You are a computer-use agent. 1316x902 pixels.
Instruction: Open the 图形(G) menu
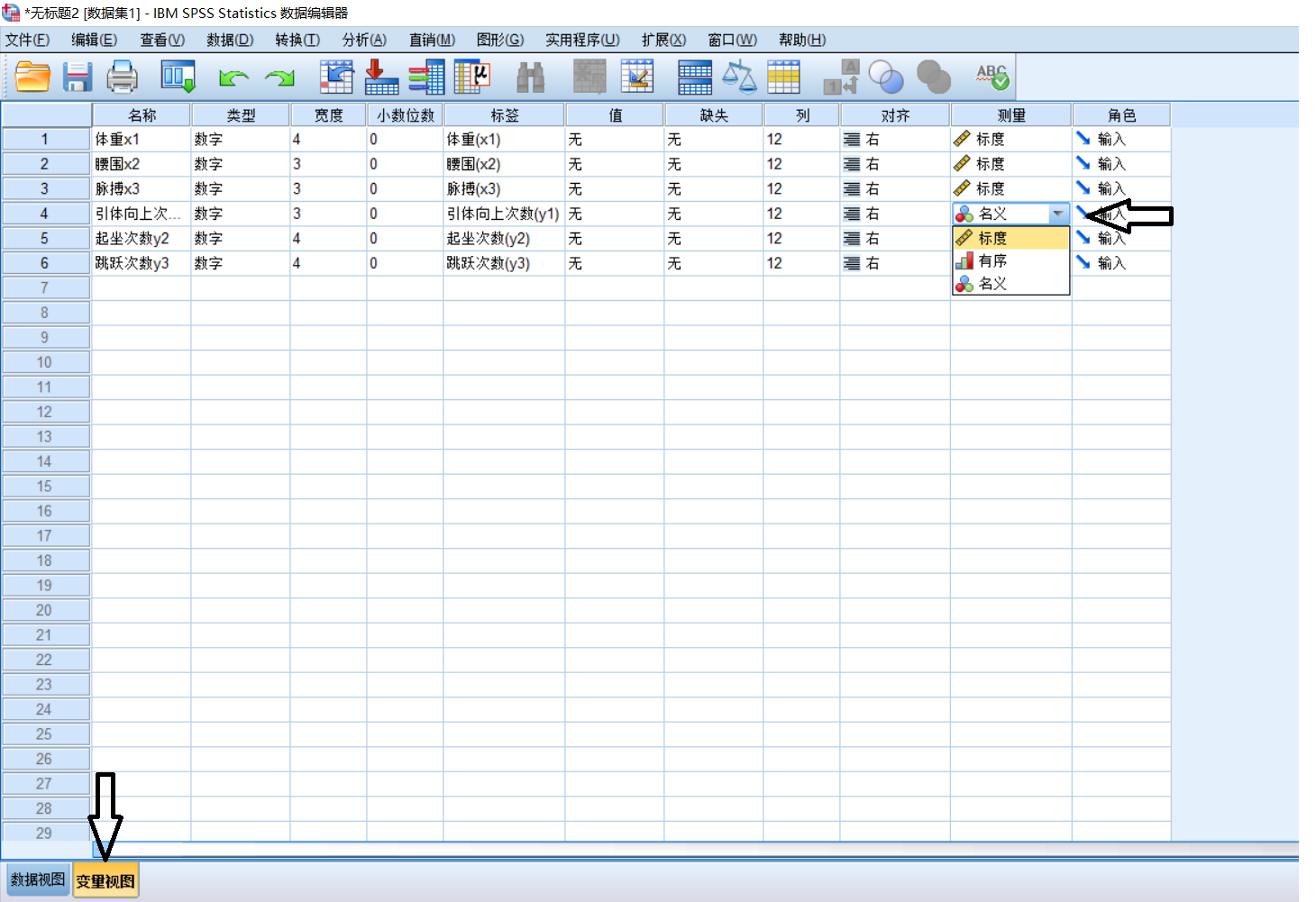(500, 40)
